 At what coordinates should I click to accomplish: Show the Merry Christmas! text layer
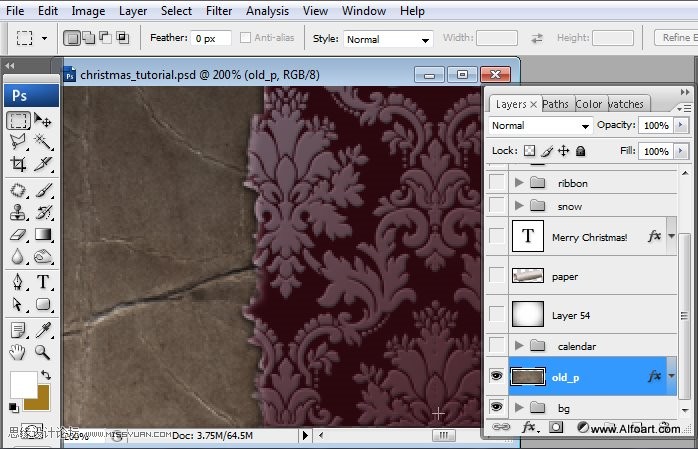coord(496,237)
